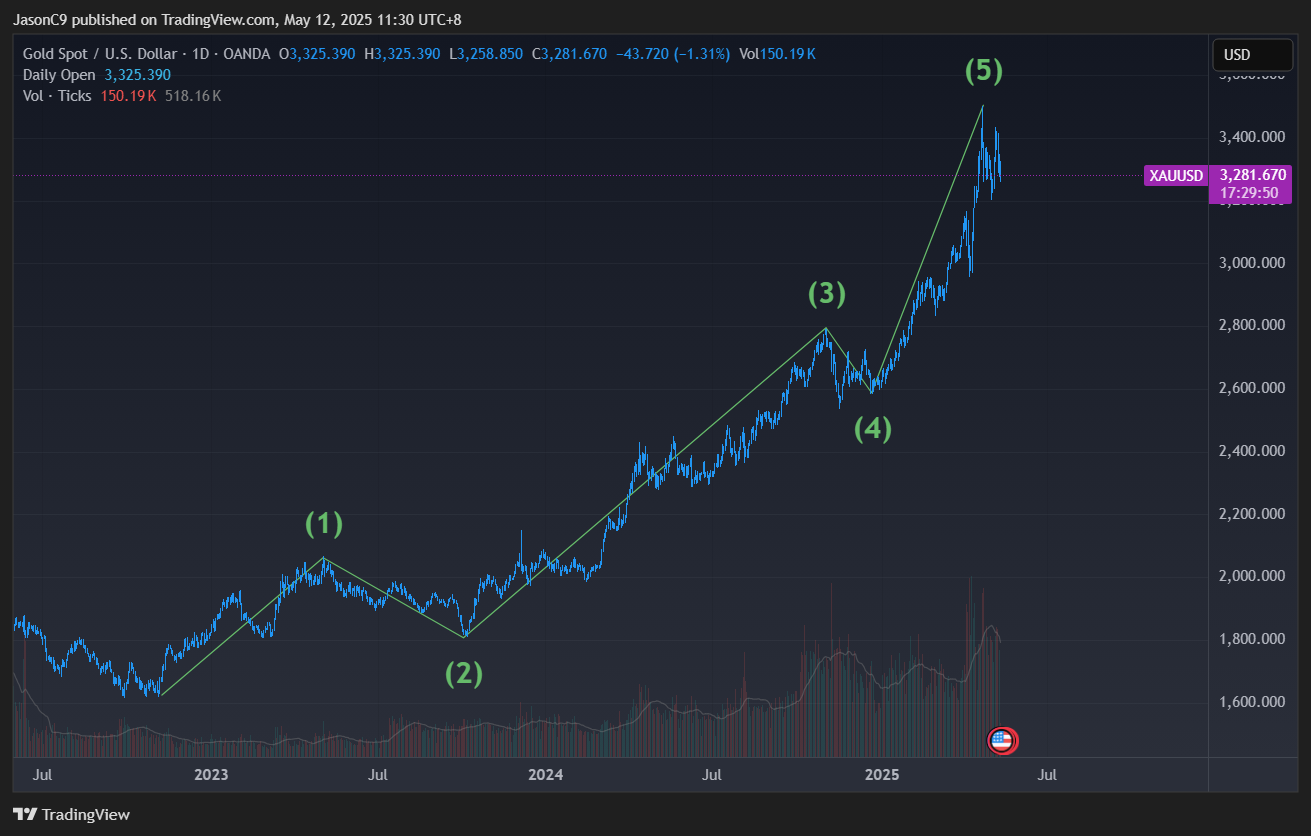Click the 3,400.000 price scale label
Screen dimensions: 1311x836
(1253, 137)
